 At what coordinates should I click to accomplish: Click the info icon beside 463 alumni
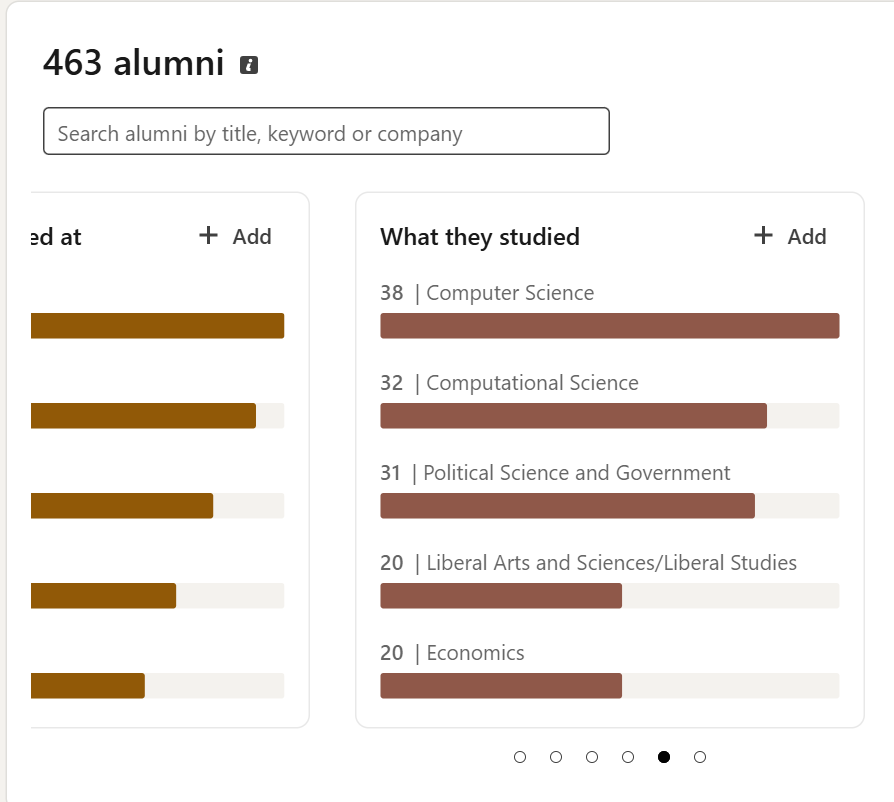[249, 65]
